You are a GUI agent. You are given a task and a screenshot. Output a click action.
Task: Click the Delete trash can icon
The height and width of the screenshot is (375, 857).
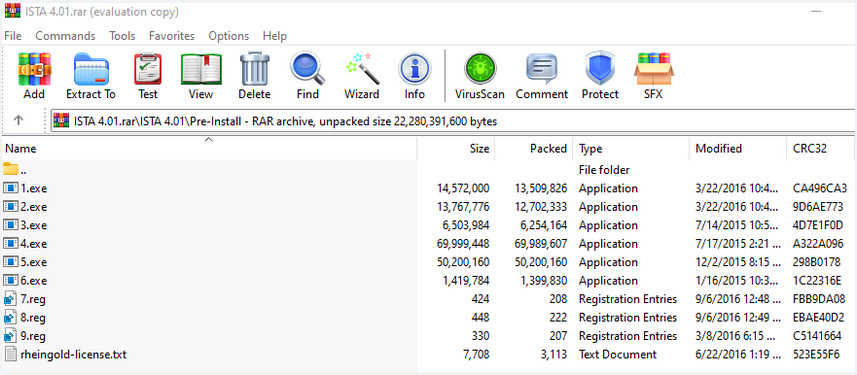255,69
